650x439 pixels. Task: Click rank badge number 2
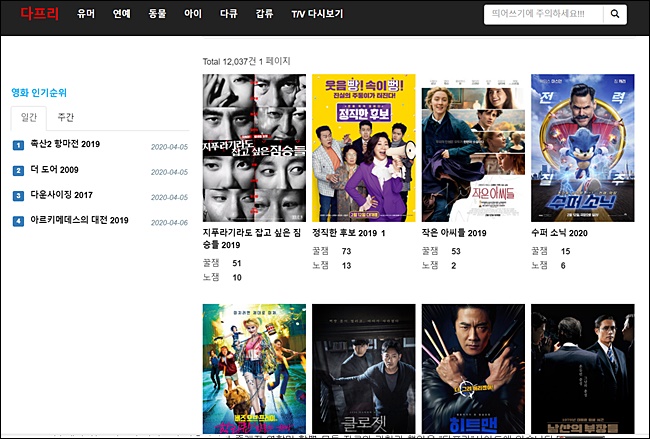18,171
